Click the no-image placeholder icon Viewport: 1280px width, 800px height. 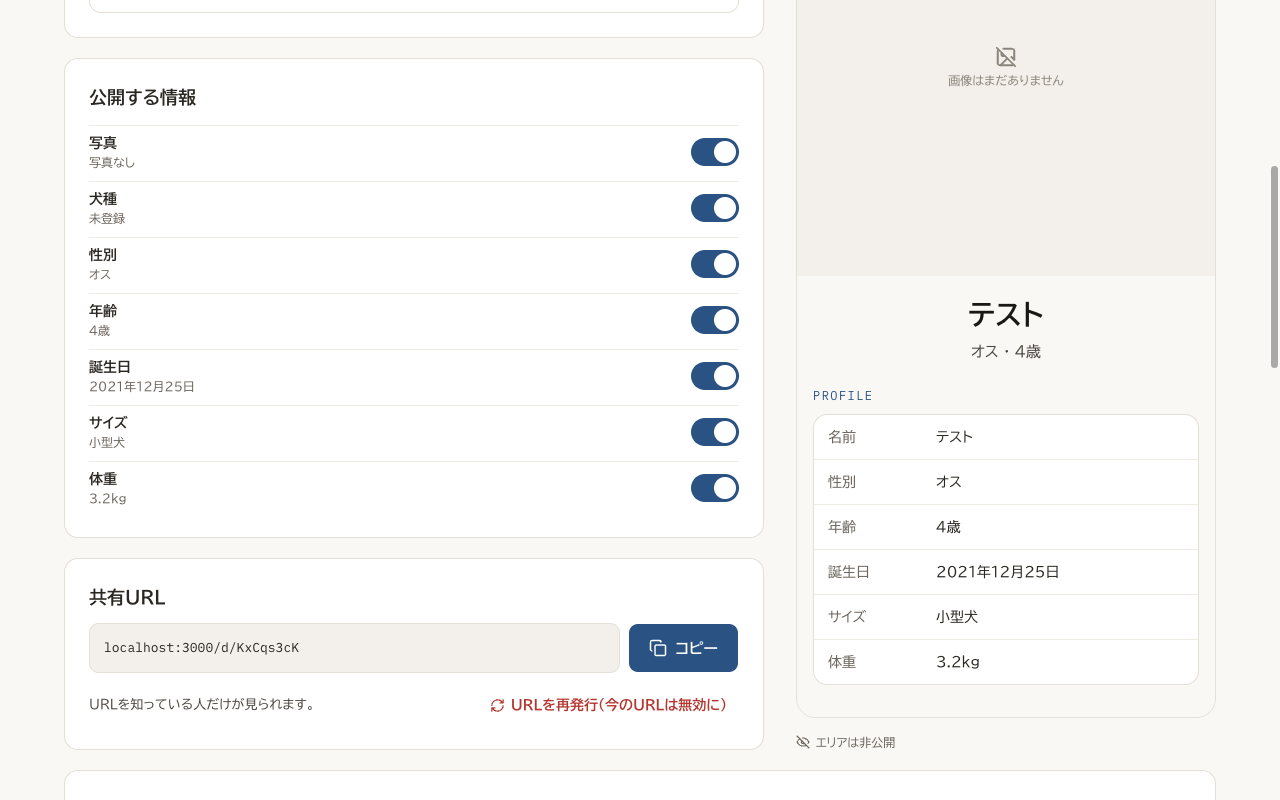click(1006, 57)
